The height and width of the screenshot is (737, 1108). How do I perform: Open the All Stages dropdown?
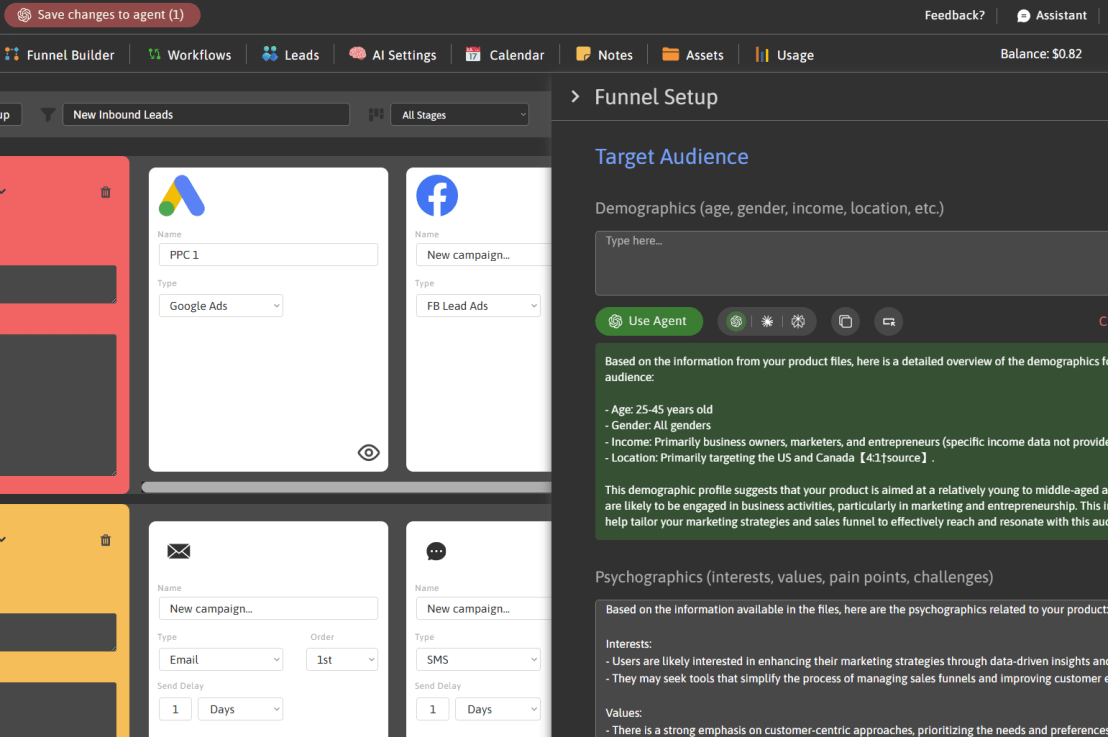click(x=459, y=115)
